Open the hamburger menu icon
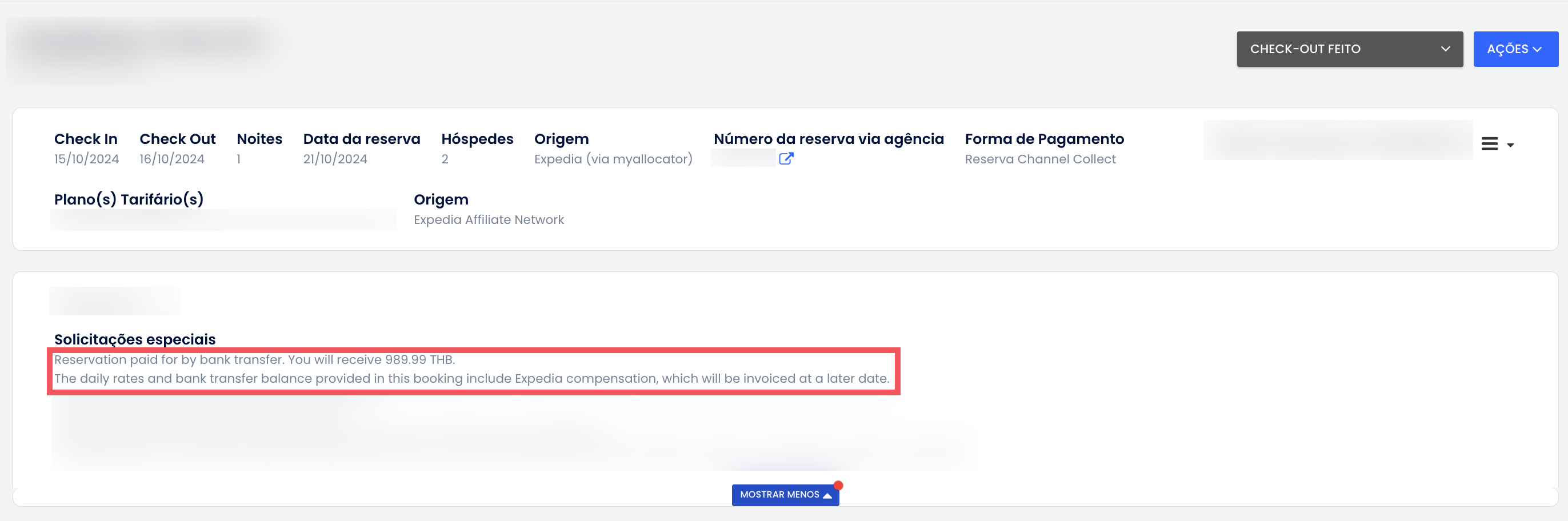Viewport: 1568px width, 521px height. pyautogui.click(x=1490, y=145)
